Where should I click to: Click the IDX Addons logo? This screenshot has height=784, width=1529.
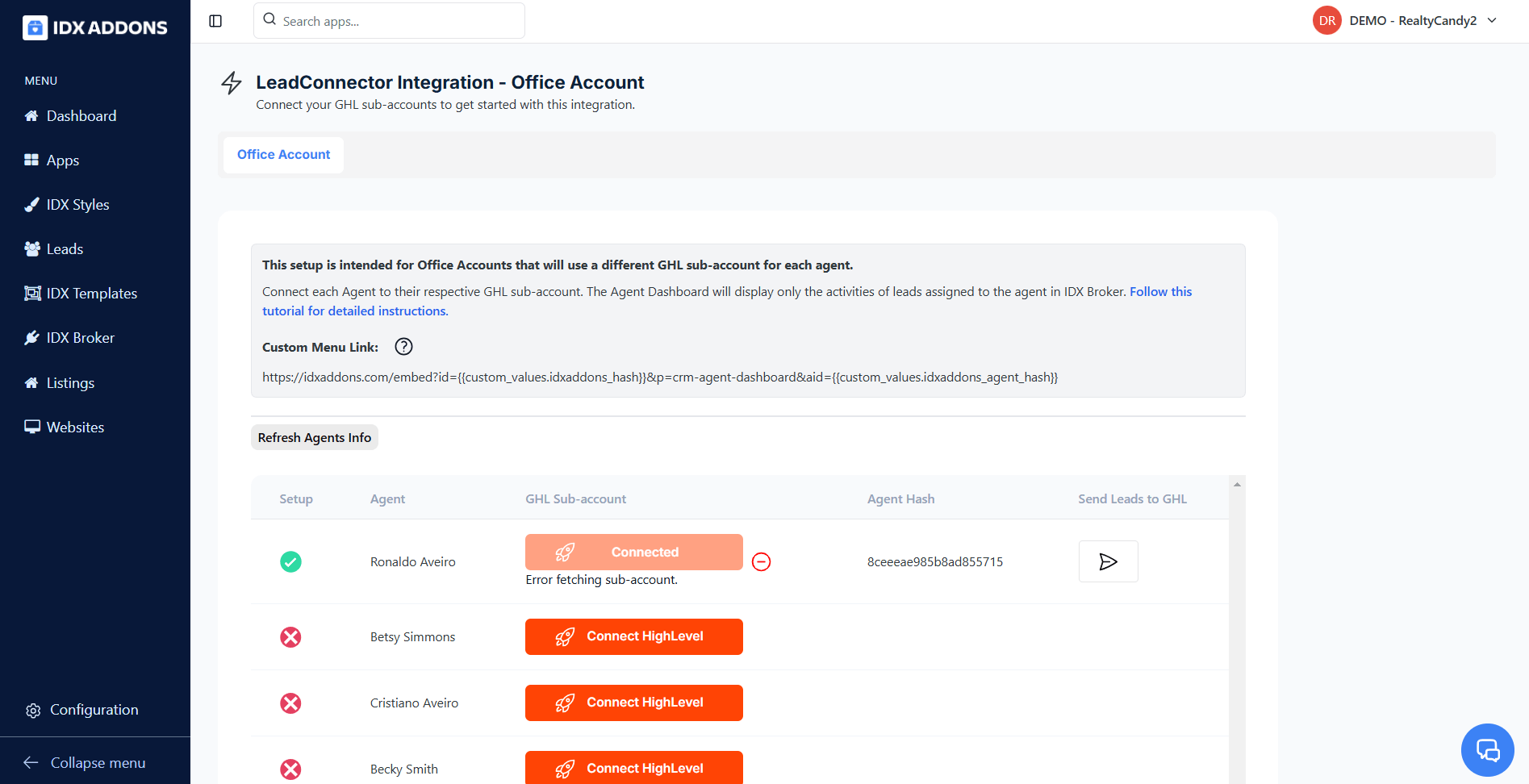95,27
